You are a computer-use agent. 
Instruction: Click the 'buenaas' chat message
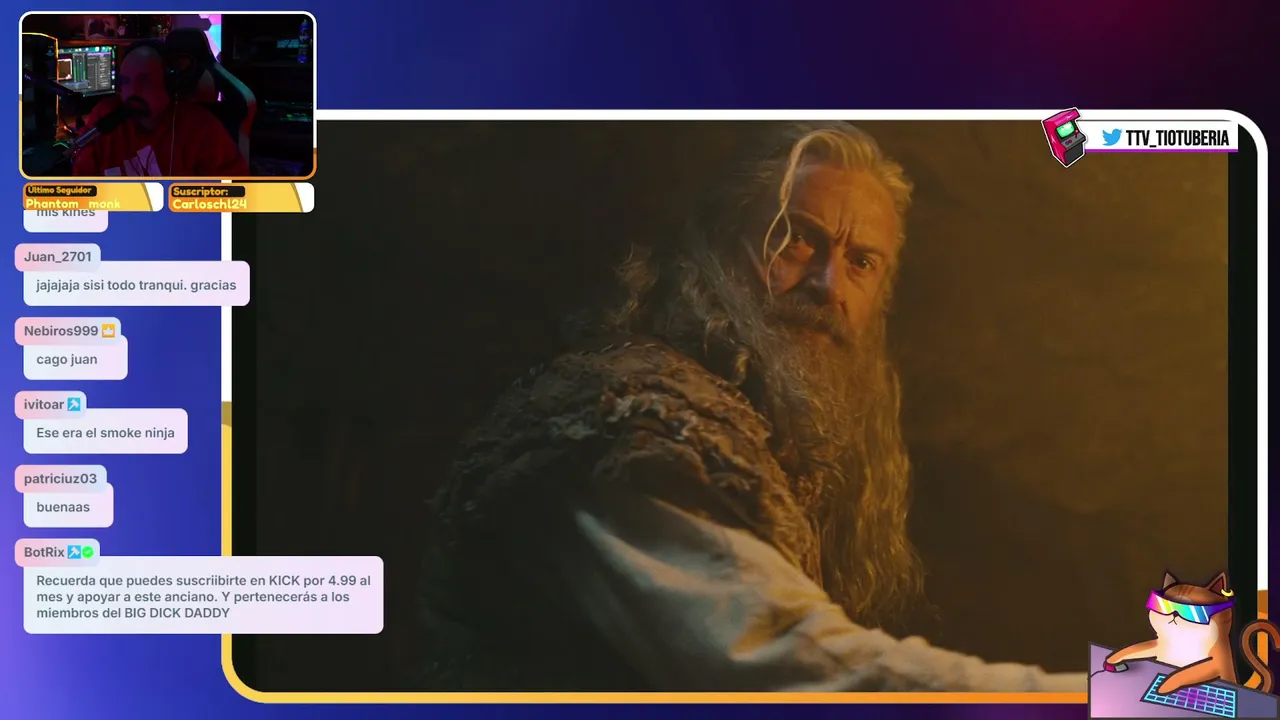(68, 507)
